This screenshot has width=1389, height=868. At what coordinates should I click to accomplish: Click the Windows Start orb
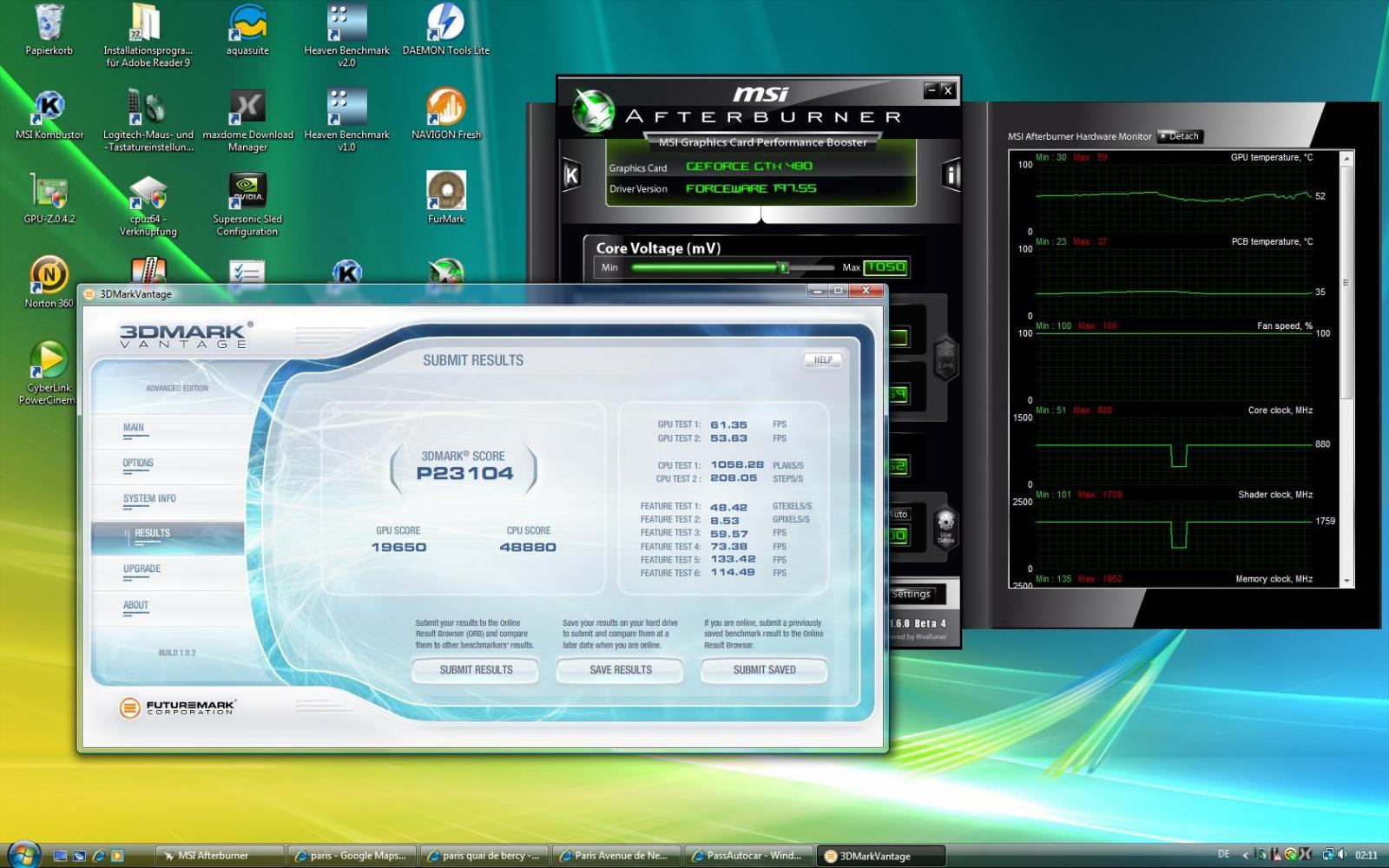point(23,854)
